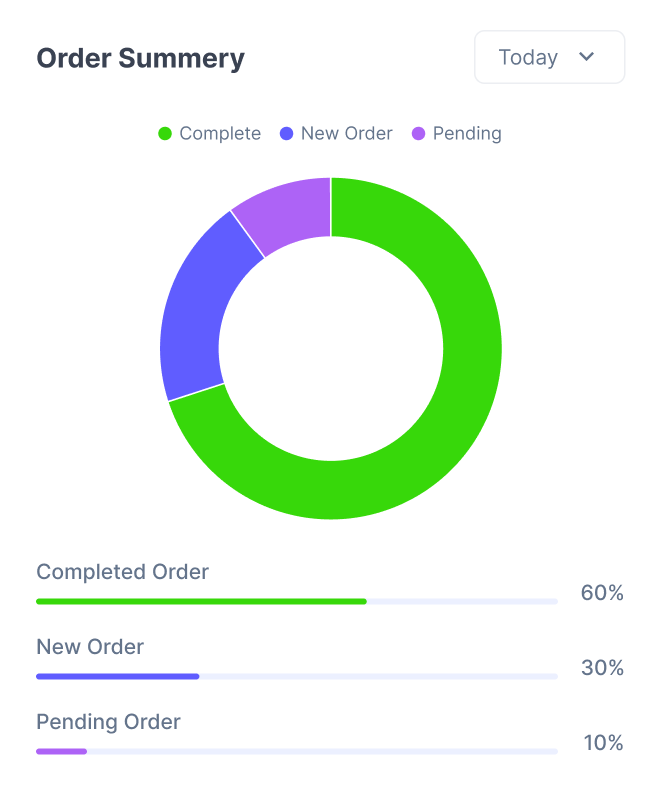Open the time period filter options
This screenshot has height=807, width=662.
coord(549,57)
